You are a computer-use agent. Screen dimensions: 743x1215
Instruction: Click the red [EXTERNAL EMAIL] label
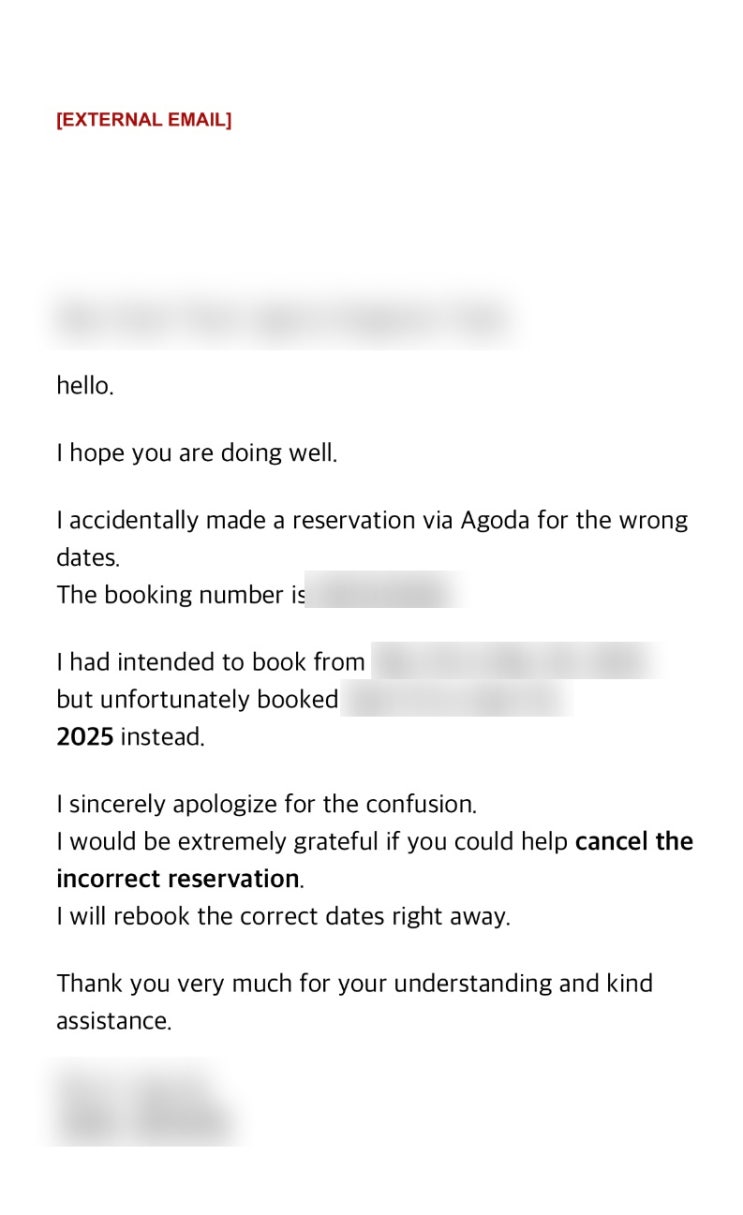[144, 120]
